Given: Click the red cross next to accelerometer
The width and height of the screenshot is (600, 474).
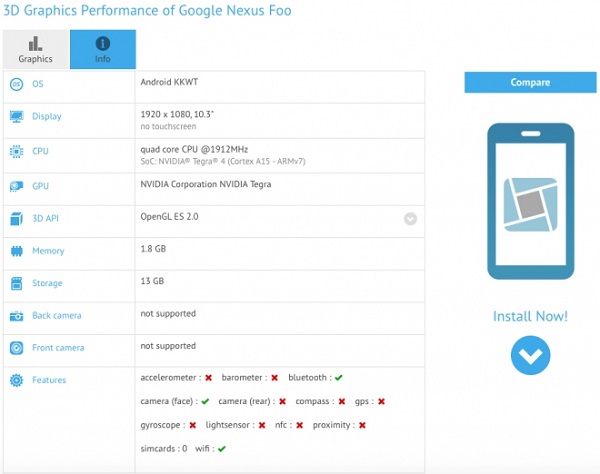Looking at the screenshot, I should click(209, 378).
